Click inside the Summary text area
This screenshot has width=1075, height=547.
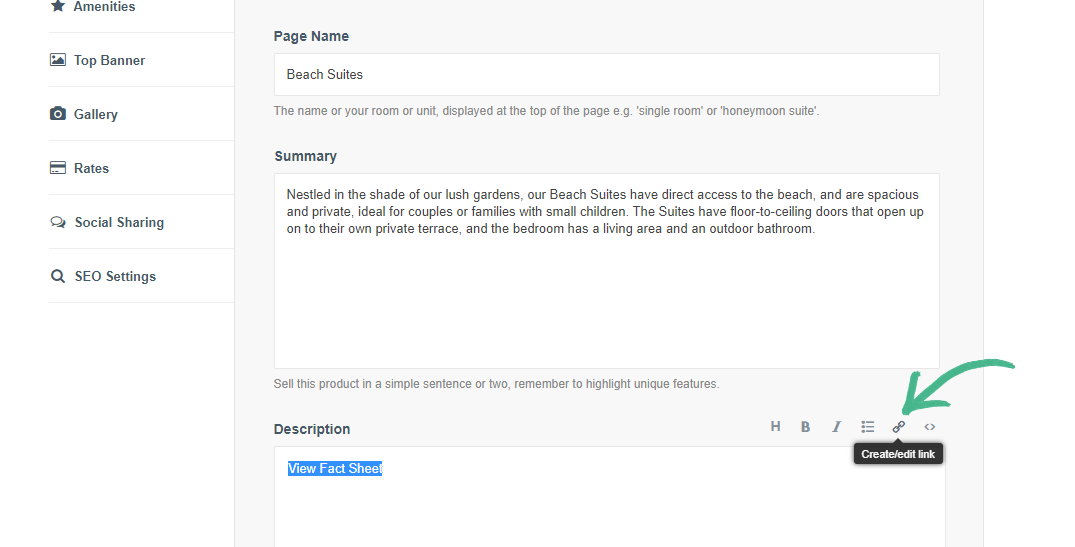click(x=606, y=300)
